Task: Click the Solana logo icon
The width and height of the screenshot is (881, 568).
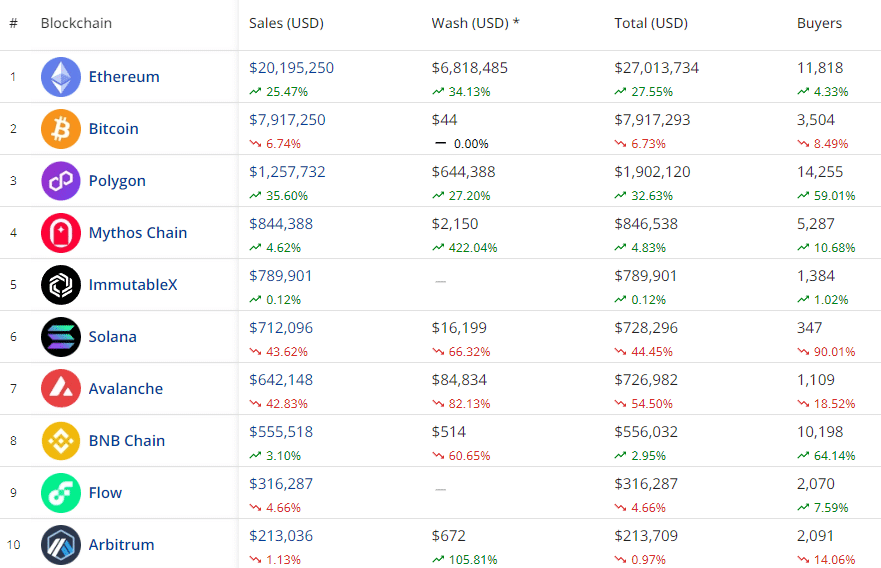Action: click(x=61, y=337)
